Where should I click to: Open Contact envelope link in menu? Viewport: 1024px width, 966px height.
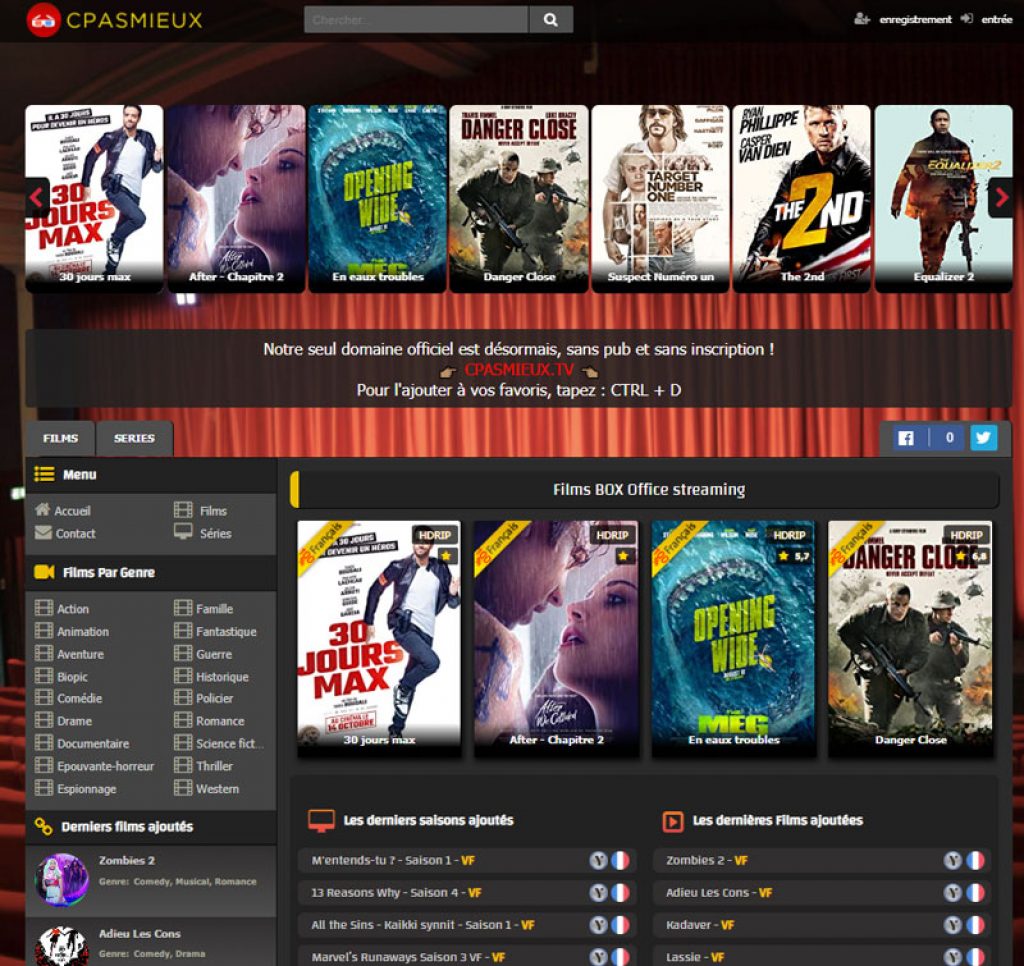coord(66,533)
